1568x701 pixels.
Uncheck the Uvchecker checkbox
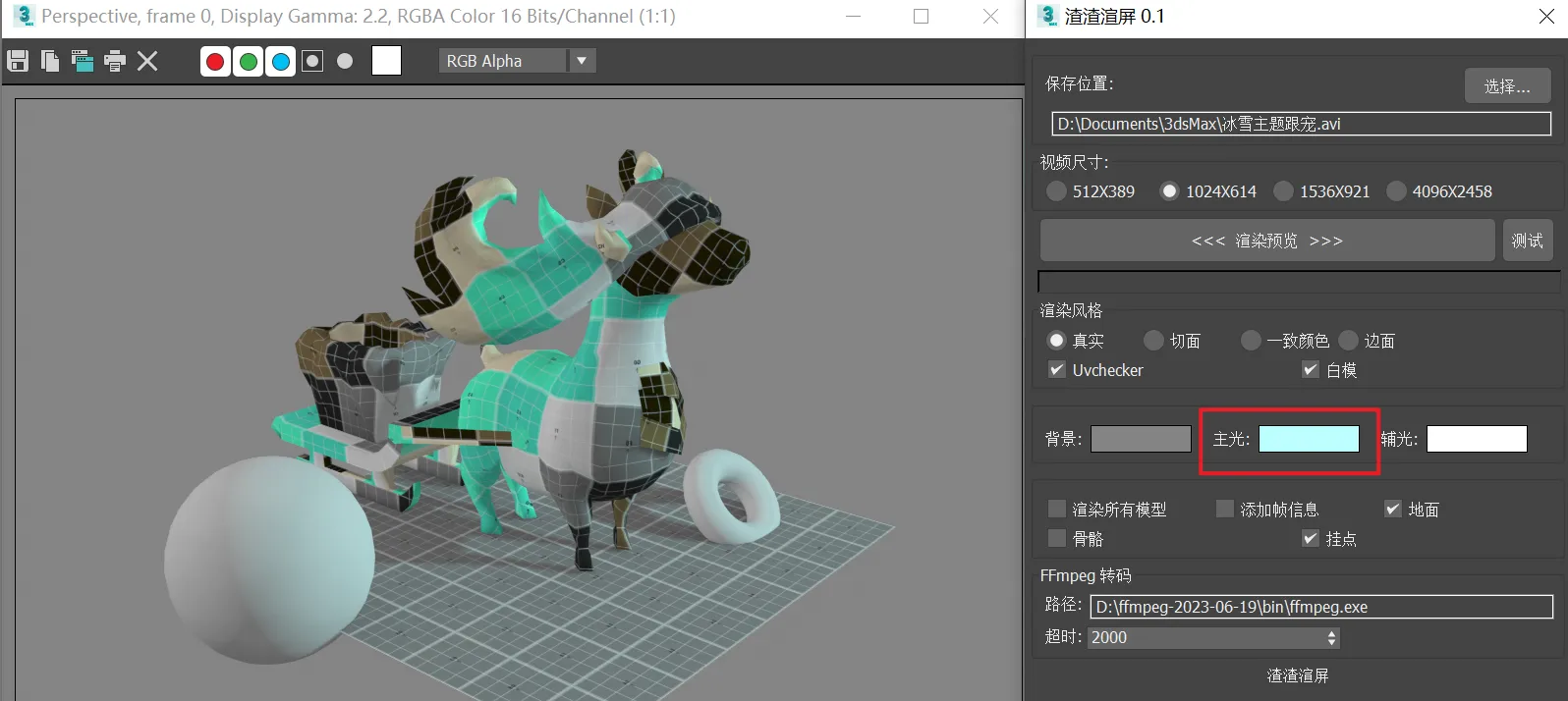click(x=1057, y=370)
